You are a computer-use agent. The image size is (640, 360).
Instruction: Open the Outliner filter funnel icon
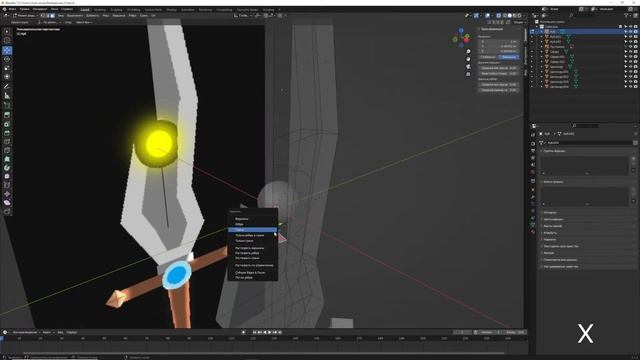[x=626, y=16]
